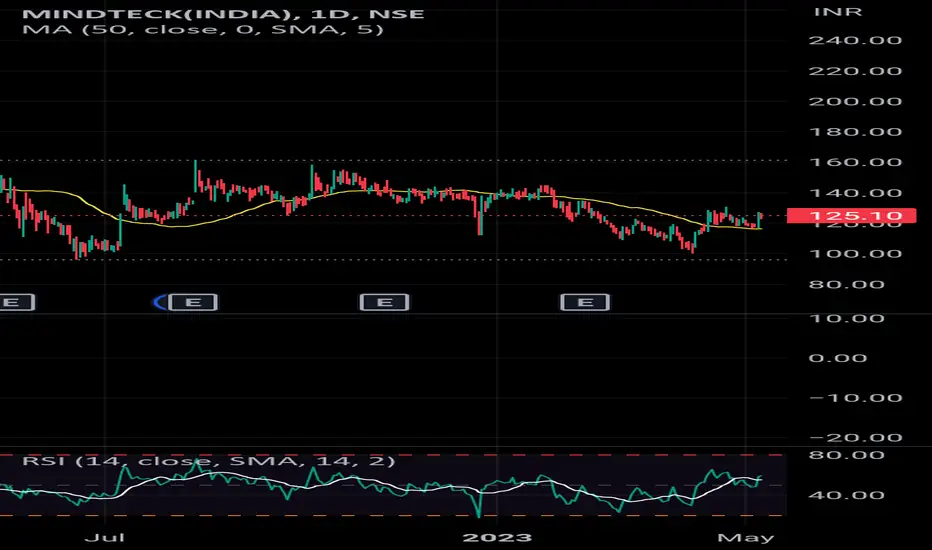Click the MINDTECK(INDIA), 1D, NSE chart title
The height and width of the screenshot is (550, 932).
click(x=223, y=14)
